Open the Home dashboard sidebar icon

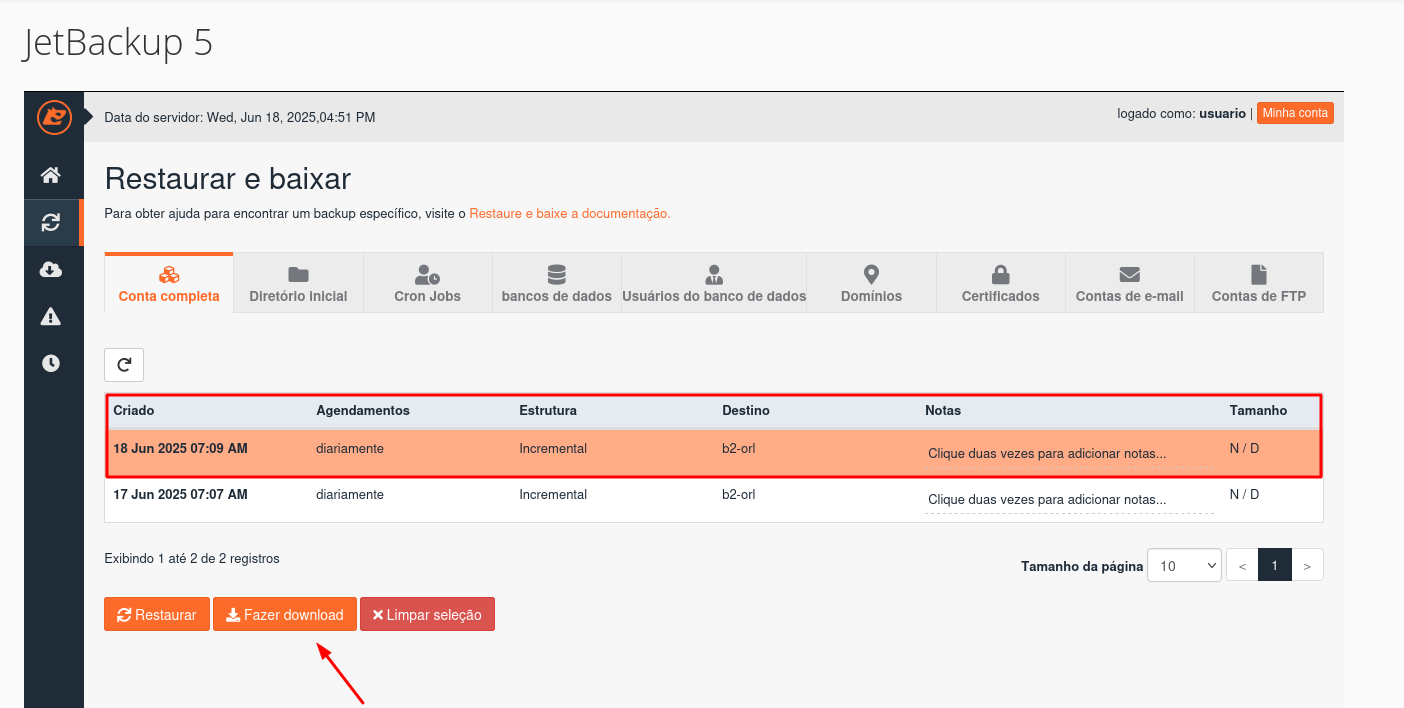pos(51,176)
